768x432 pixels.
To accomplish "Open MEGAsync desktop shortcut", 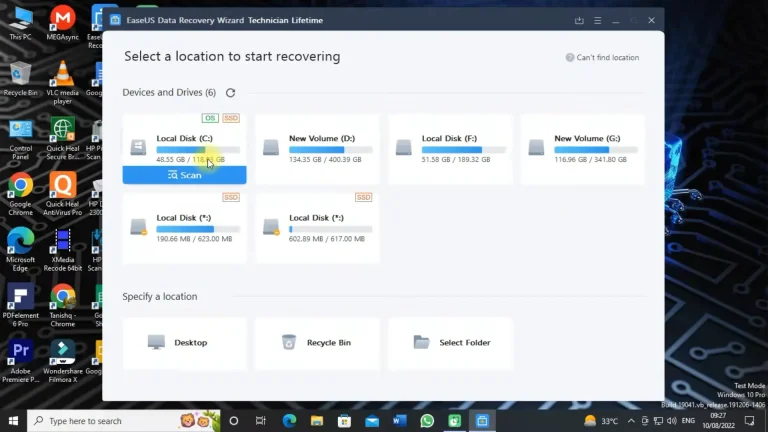I will 63,24.
